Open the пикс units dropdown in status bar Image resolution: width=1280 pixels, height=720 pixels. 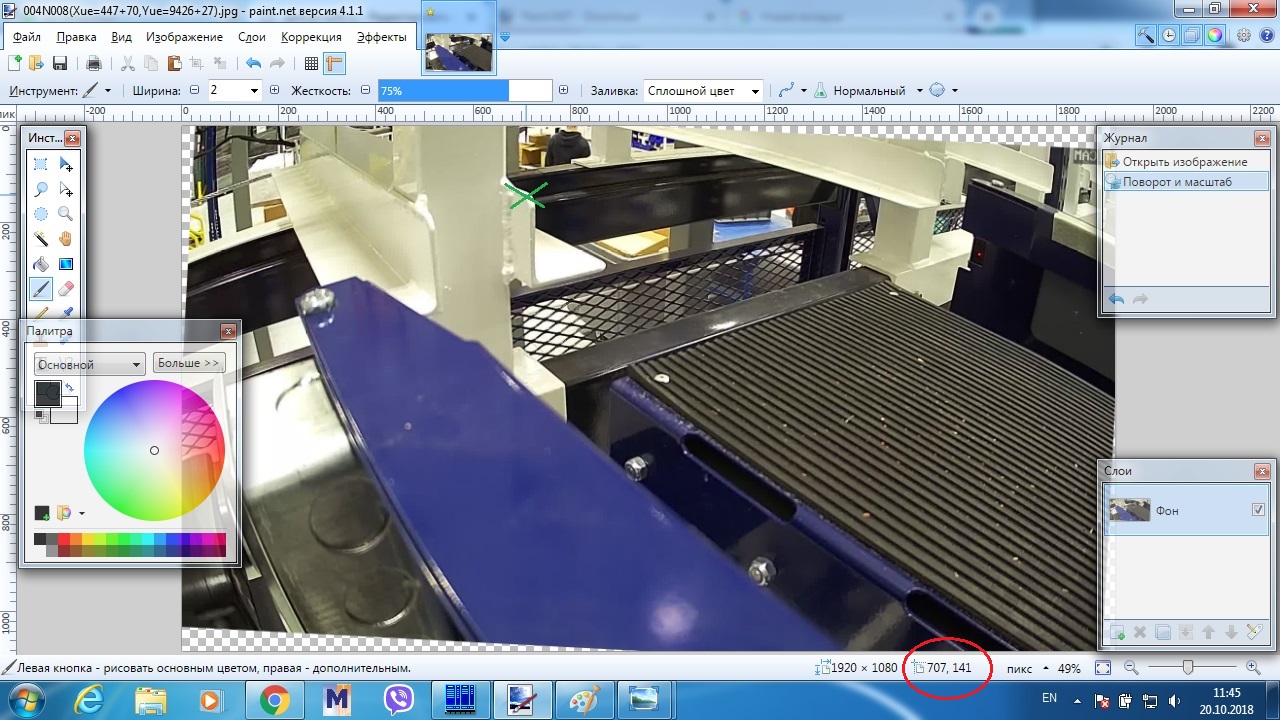tap(1046, 667)
